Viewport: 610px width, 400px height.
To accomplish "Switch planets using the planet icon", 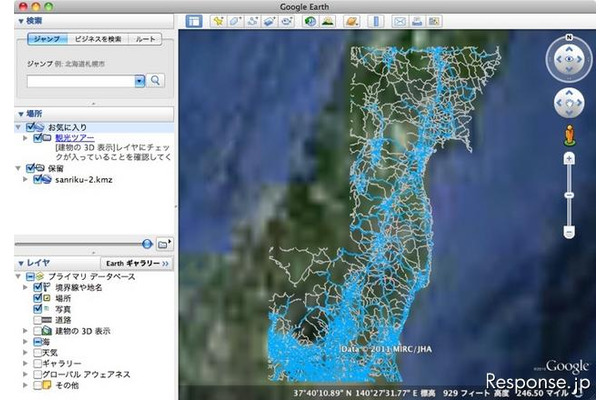I will pos(351,21).
